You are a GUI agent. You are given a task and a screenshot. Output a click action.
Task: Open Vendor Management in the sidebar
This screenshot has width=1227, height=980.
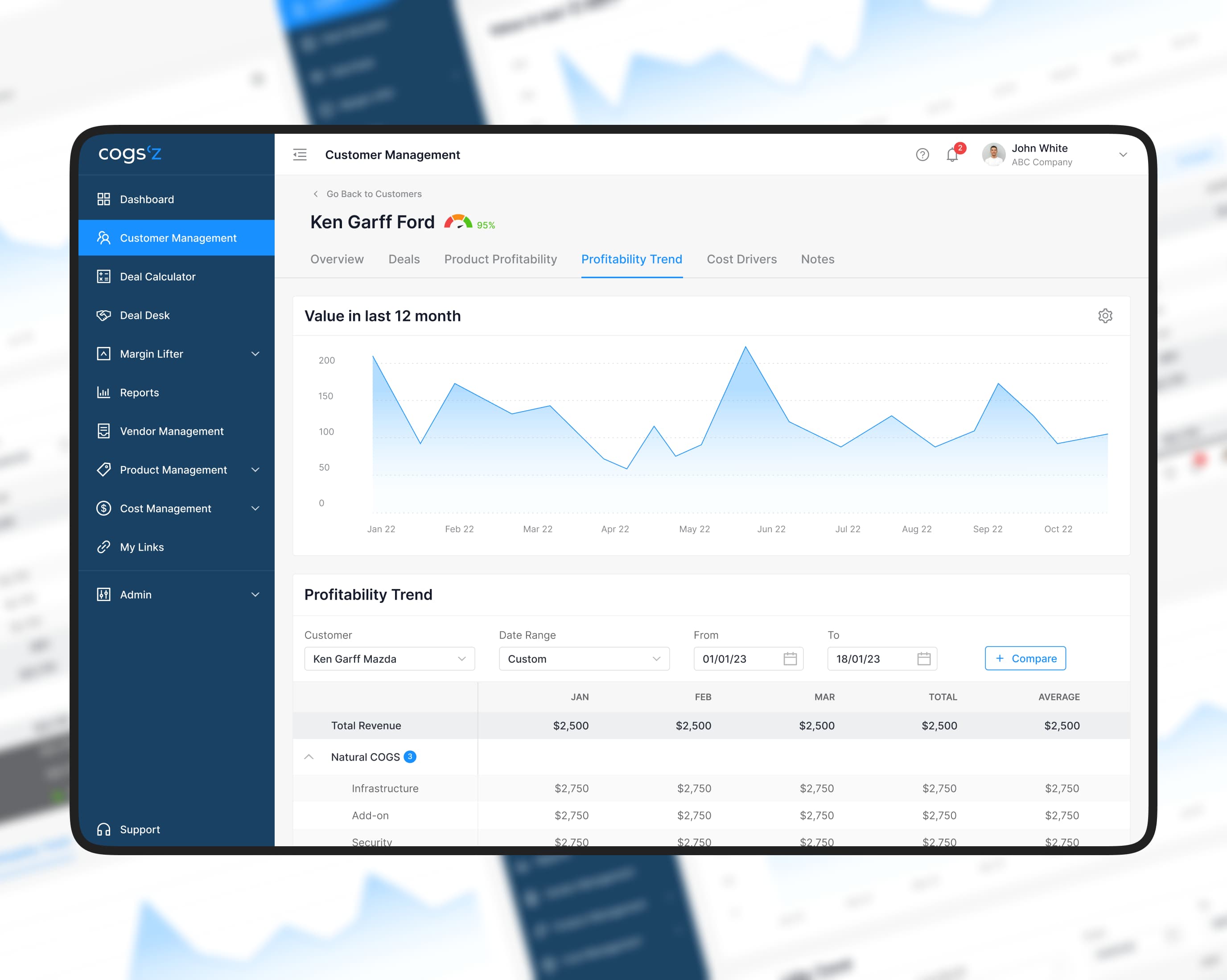pyautogui.click(x=177, y=432)
